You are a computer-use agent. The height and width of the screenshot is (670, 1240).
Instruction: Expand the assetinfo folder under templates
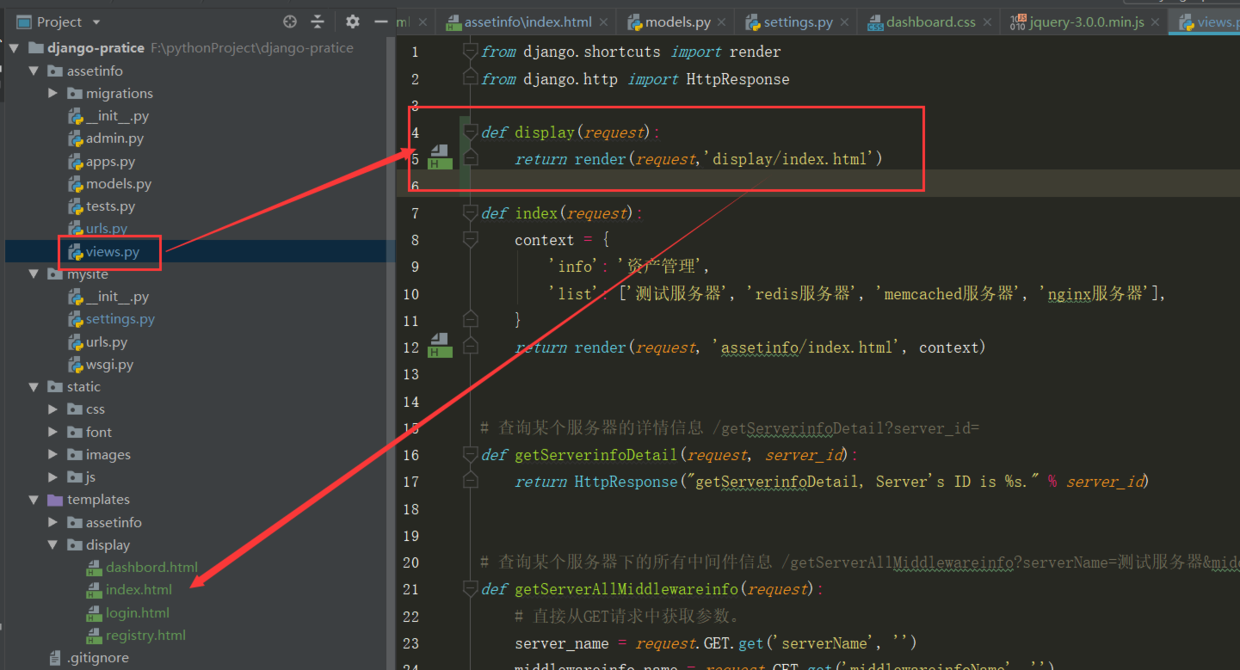coord(54,522)
